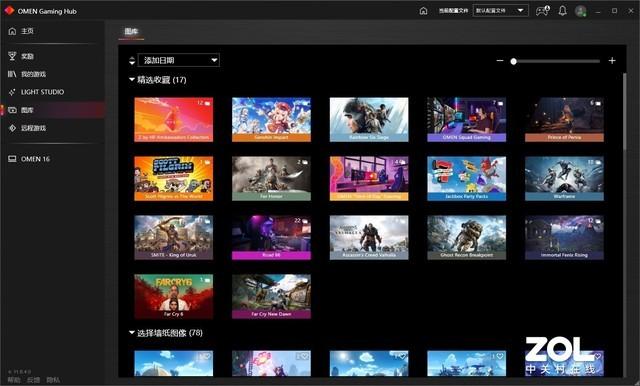Screen dimensions: 640x386
Task: Select the 图库 tab at top
Action: tap(131, 31)
